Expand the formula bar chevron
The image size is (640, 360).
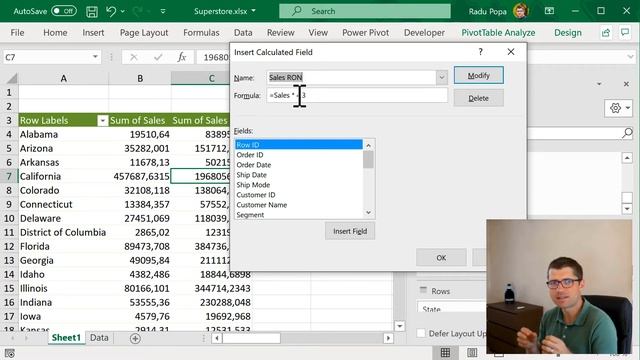tap(631, 57)
